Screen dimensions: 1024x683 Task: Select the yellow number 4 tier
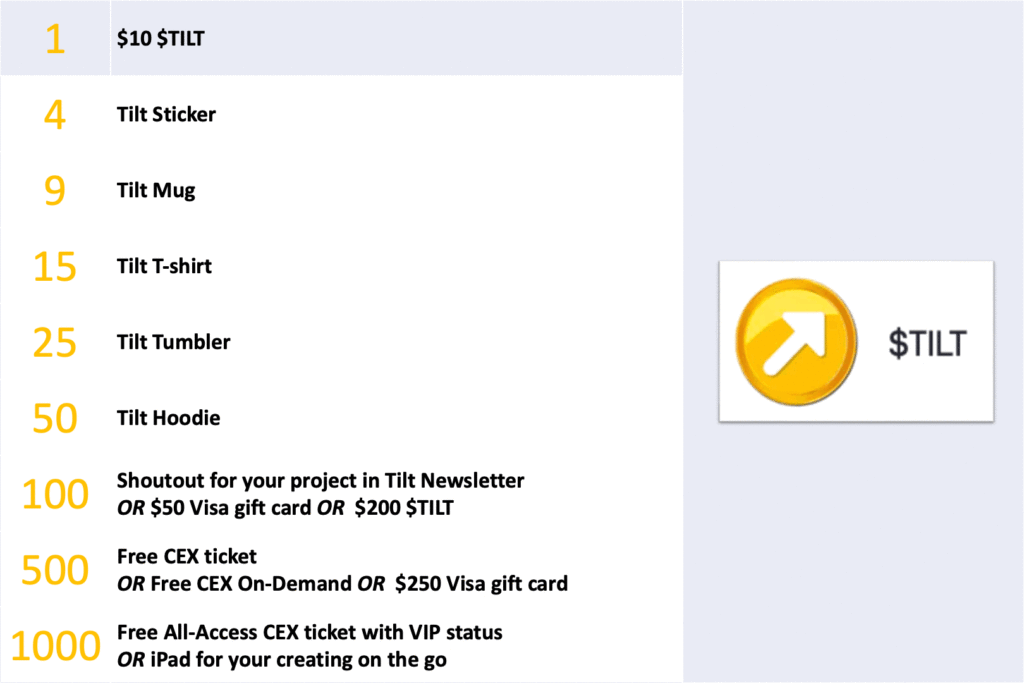(55, 114)
